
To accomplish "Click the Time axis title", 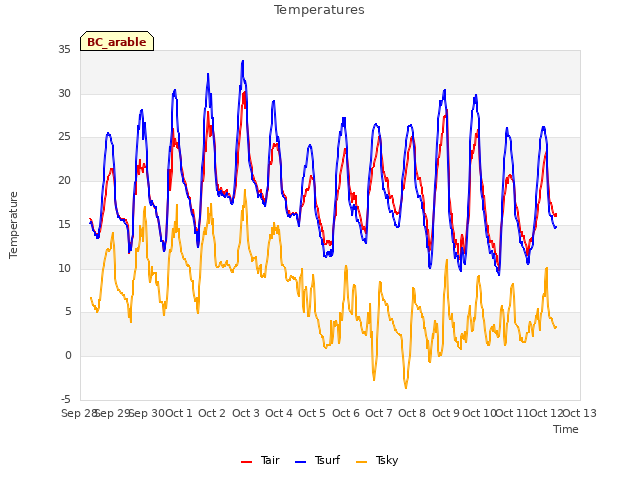I will pyautogui.click(x=566, y=429).
